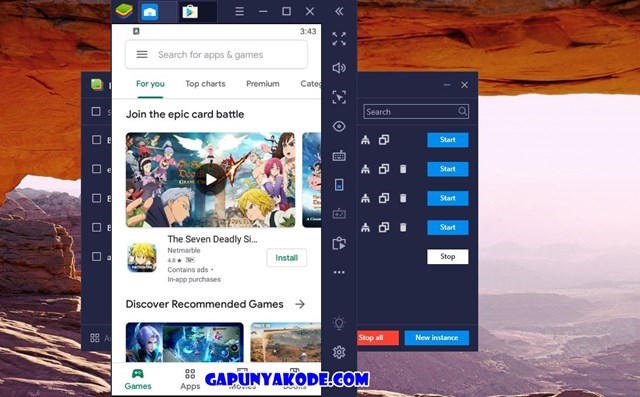Image resolution: width=640 pixels, height=397 pixels.
Task: Click the install APK icon in the sidebar
Action: pyautogui.click(x=339, y=243)
